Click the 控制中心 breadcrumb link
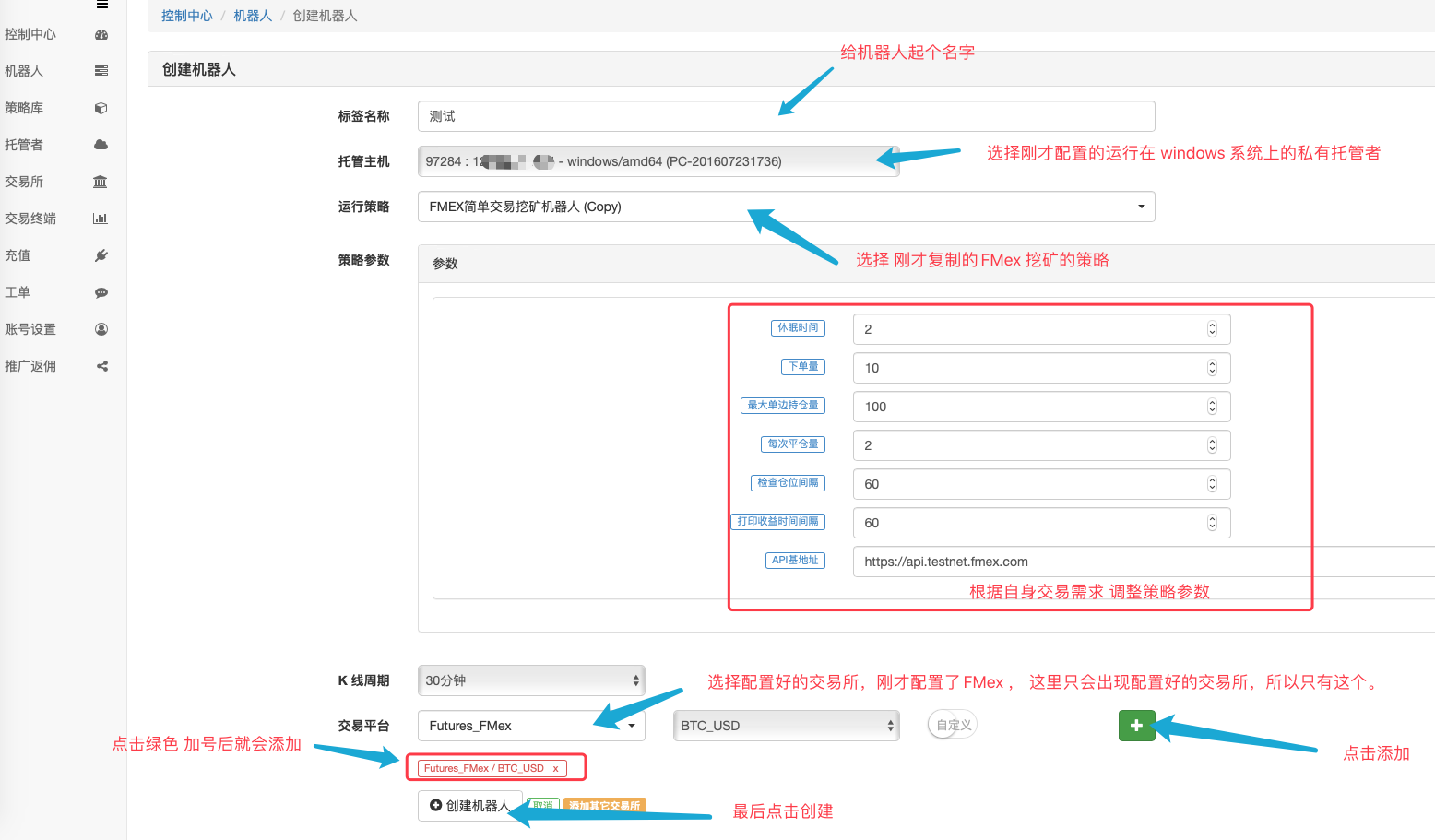Screen dimensions: 1435x840 click(x=186, y=16)
